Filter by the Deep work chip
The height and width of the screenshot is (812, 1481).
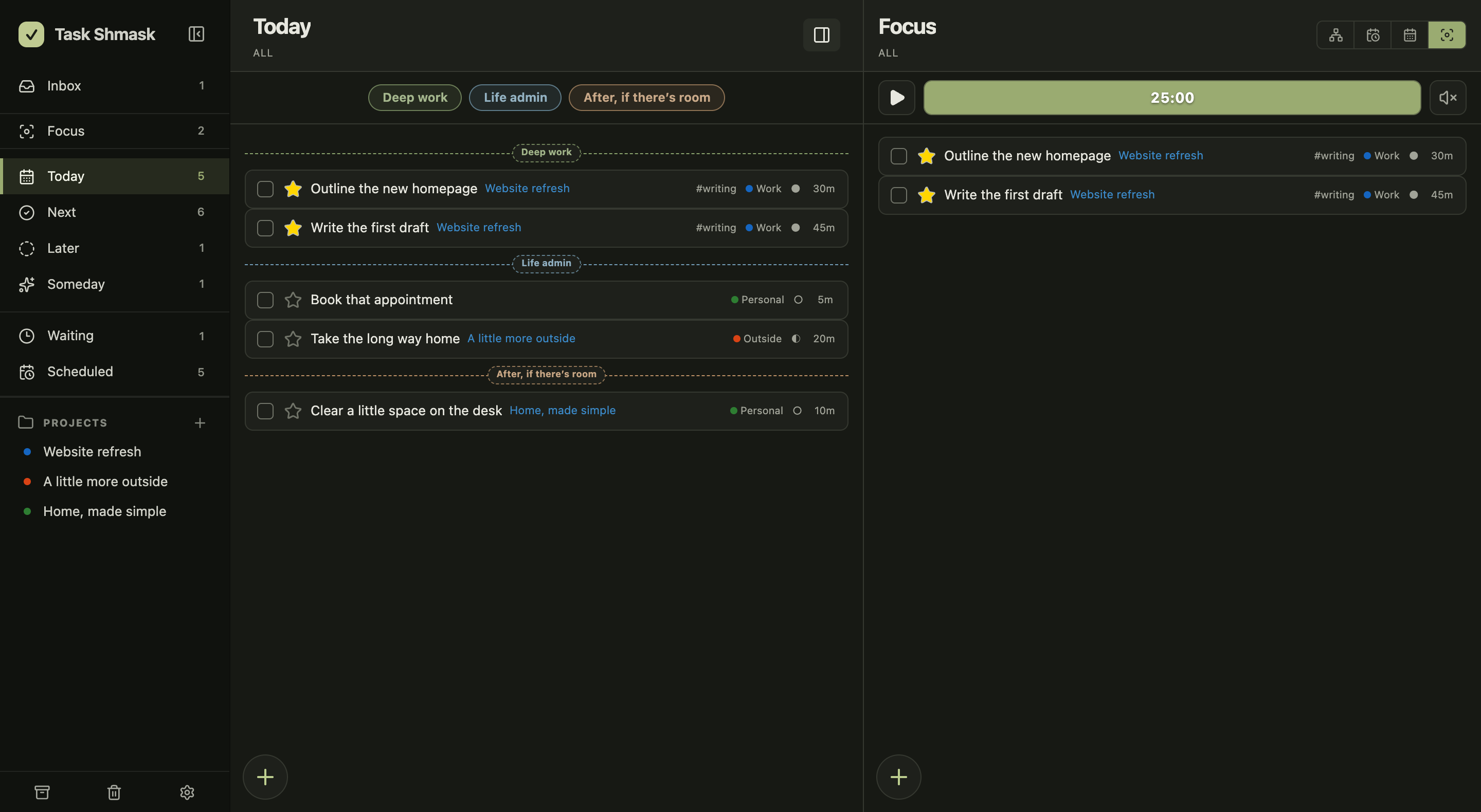(414, 98)
